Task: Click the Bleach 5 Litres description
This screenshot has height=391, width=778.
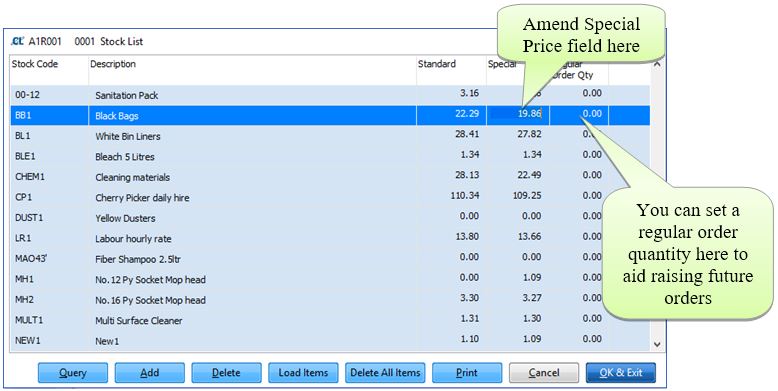Action: [125, 157]
